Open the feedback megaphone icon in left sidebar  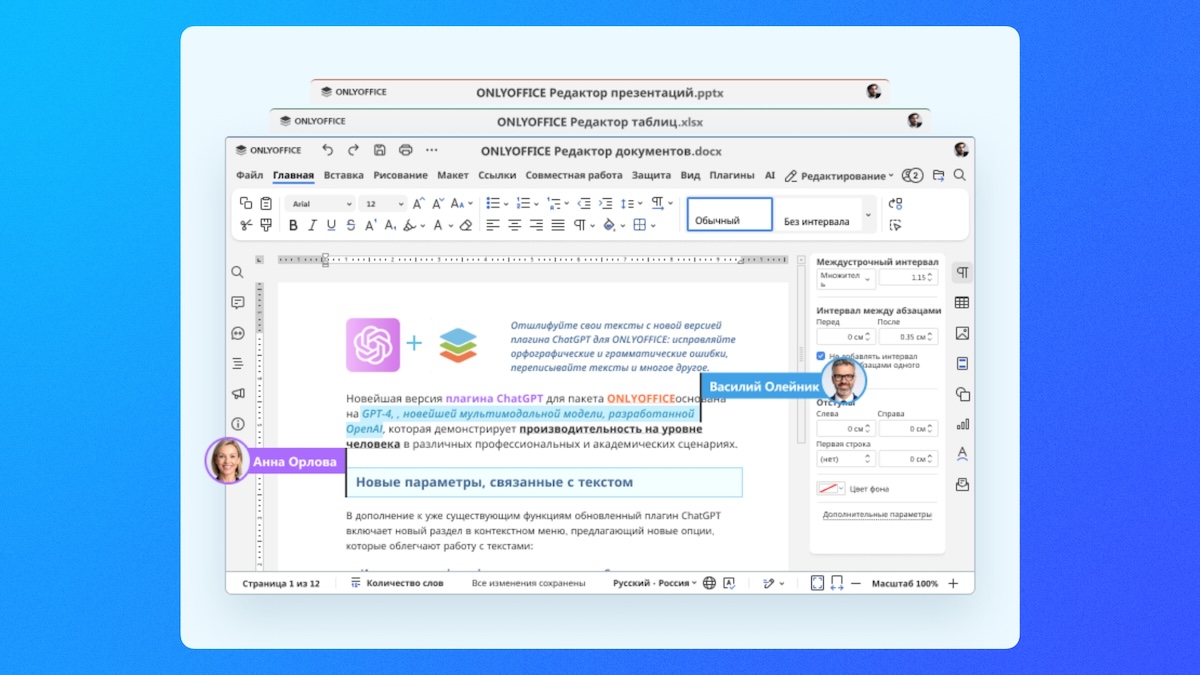tap(237, 394)
